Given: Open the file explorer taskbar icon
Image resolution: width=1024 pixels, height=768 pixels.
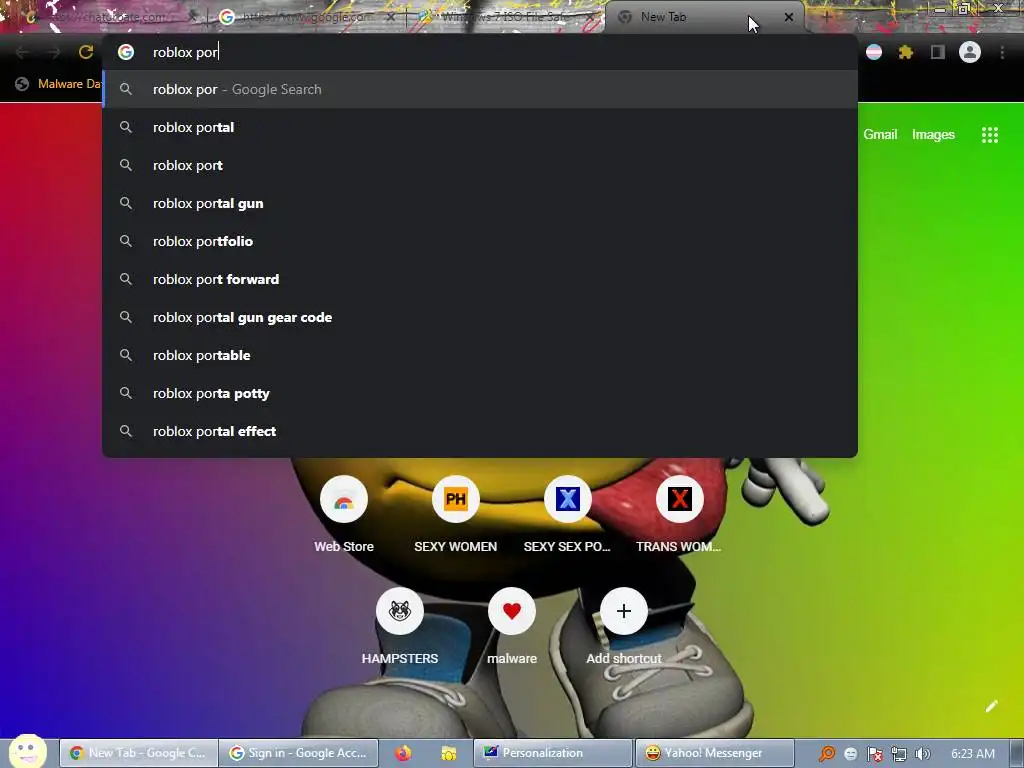Looking at the screenshot, I should [449, 753].
